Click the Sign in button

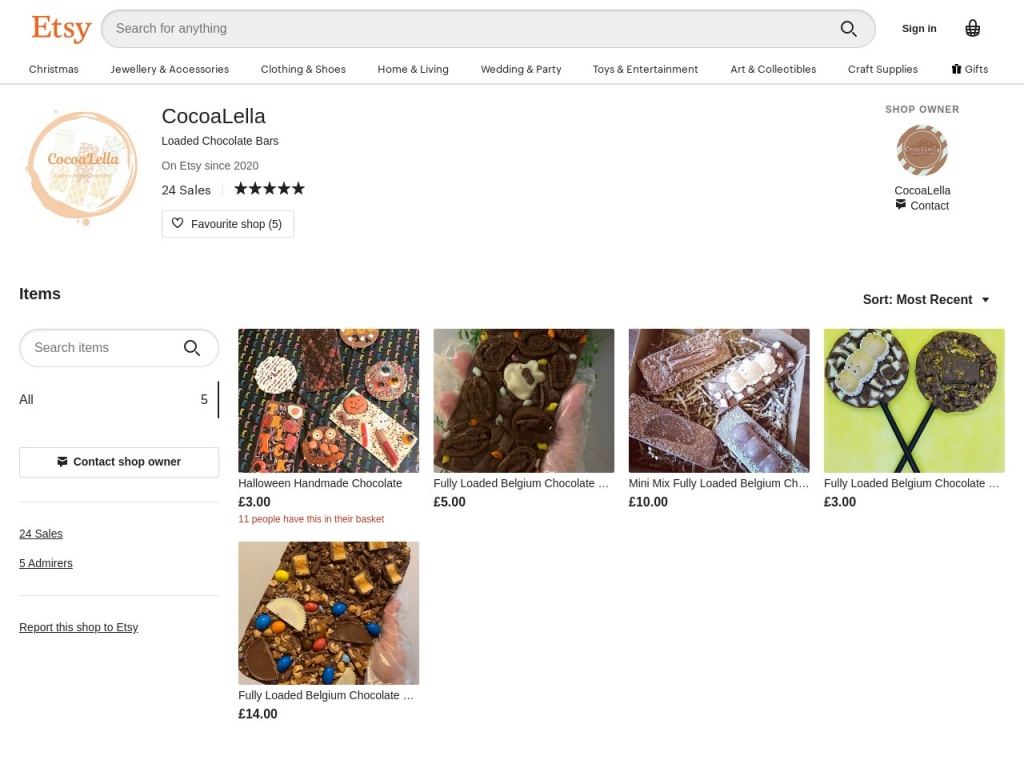tap(919, 28)
